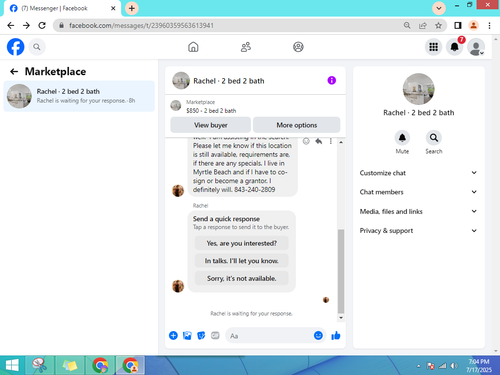Click the chat scroll down arrow
500x375 pixels.
[341, 318]
